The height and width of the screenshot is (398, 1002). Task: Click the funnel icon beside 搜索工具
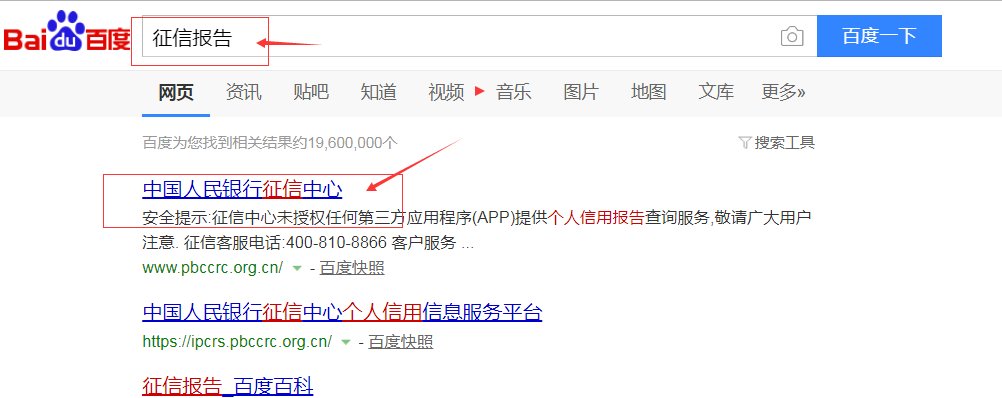coord(744,142)
